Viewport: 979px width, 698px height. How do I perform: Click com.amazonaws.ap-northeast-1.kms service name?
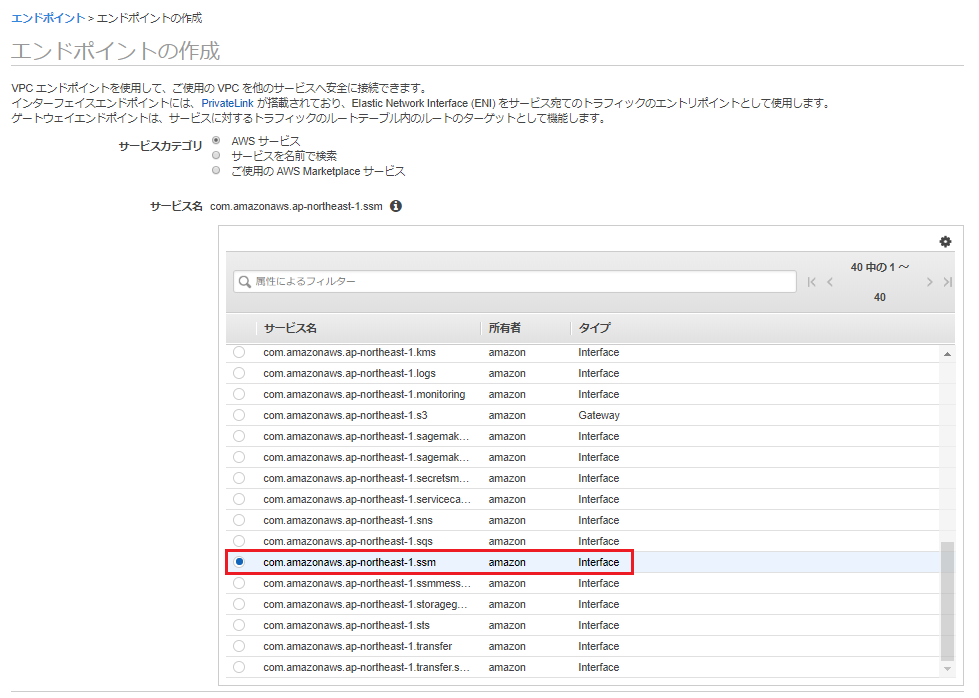coord(350,352)
